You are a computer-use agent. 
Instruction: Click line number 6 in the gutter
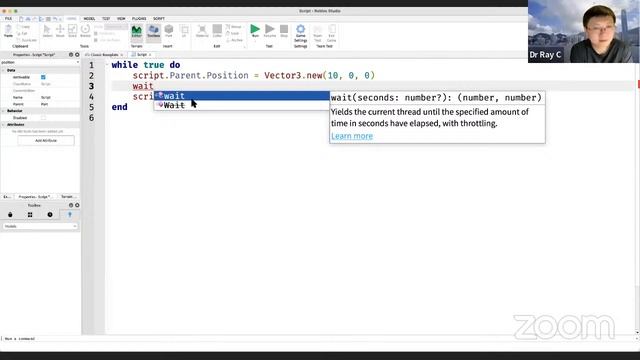coord(91,118)
